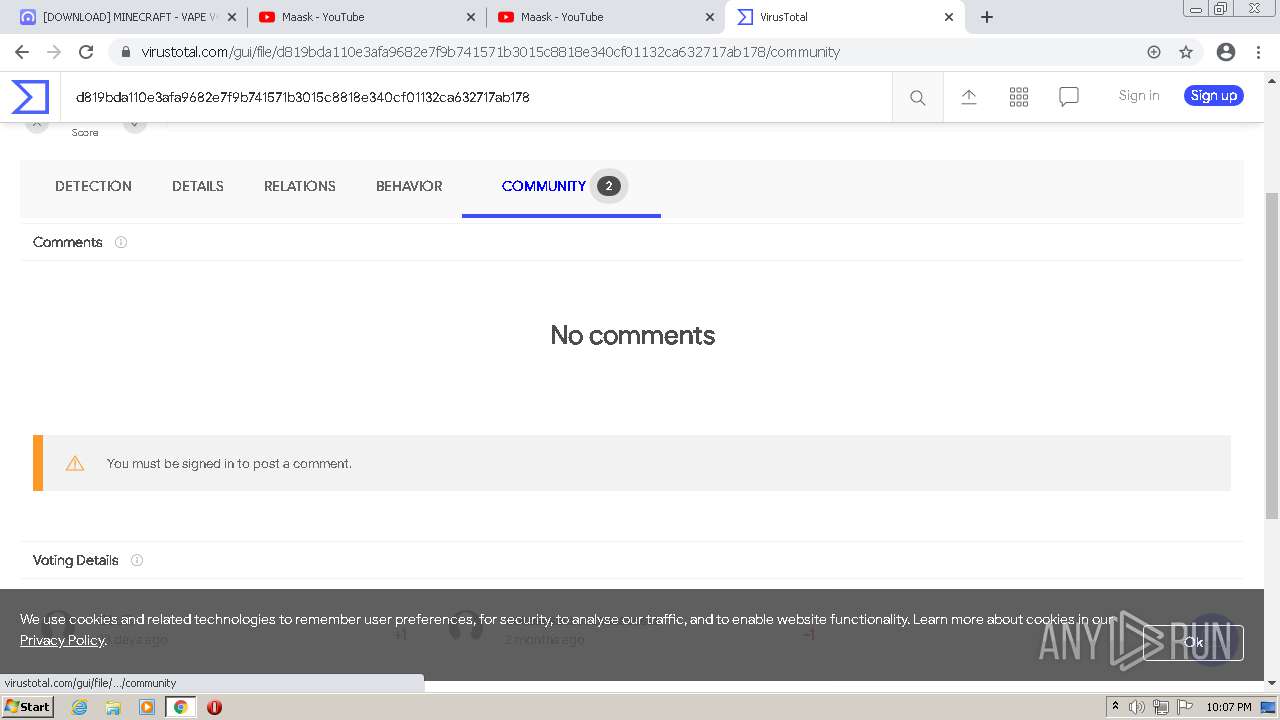
Task: Bookmark this page with the star icon
Action: (x=1186, y=52)
